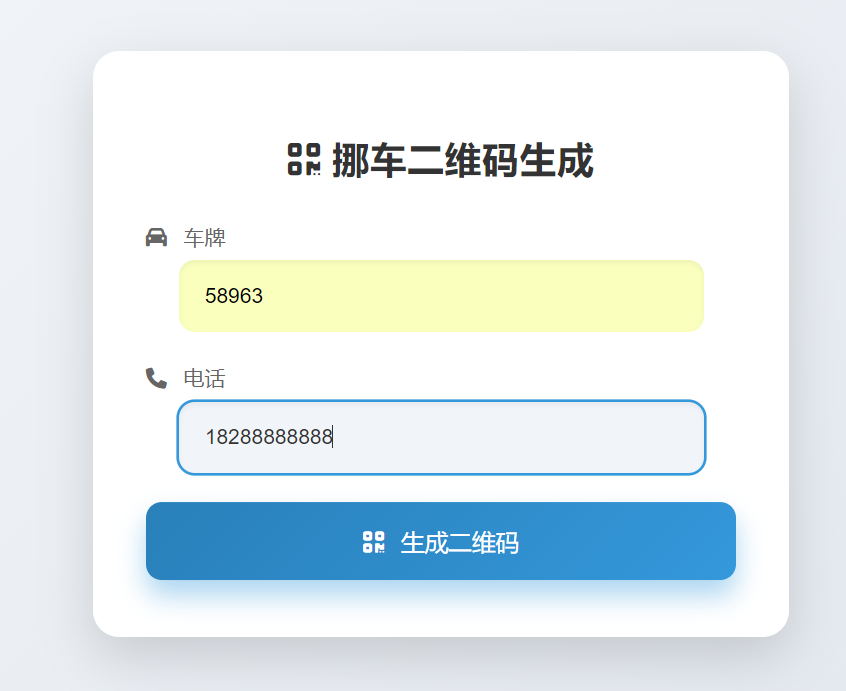Click the 电话 field label text
The width and height of the screenshot is (846, 691).
[204, 379]
